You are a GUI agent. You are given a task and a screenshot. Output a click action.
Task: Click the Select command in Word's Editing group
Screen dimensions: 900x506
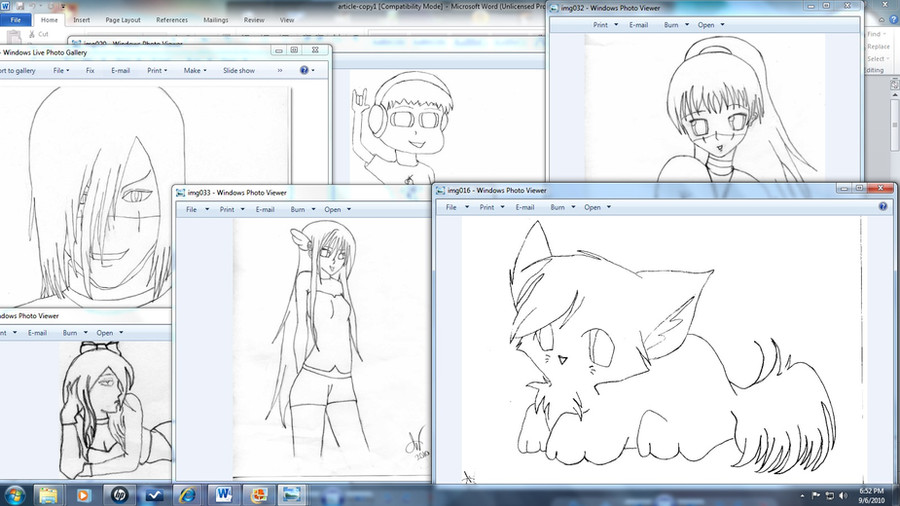(x=878, y=59)
